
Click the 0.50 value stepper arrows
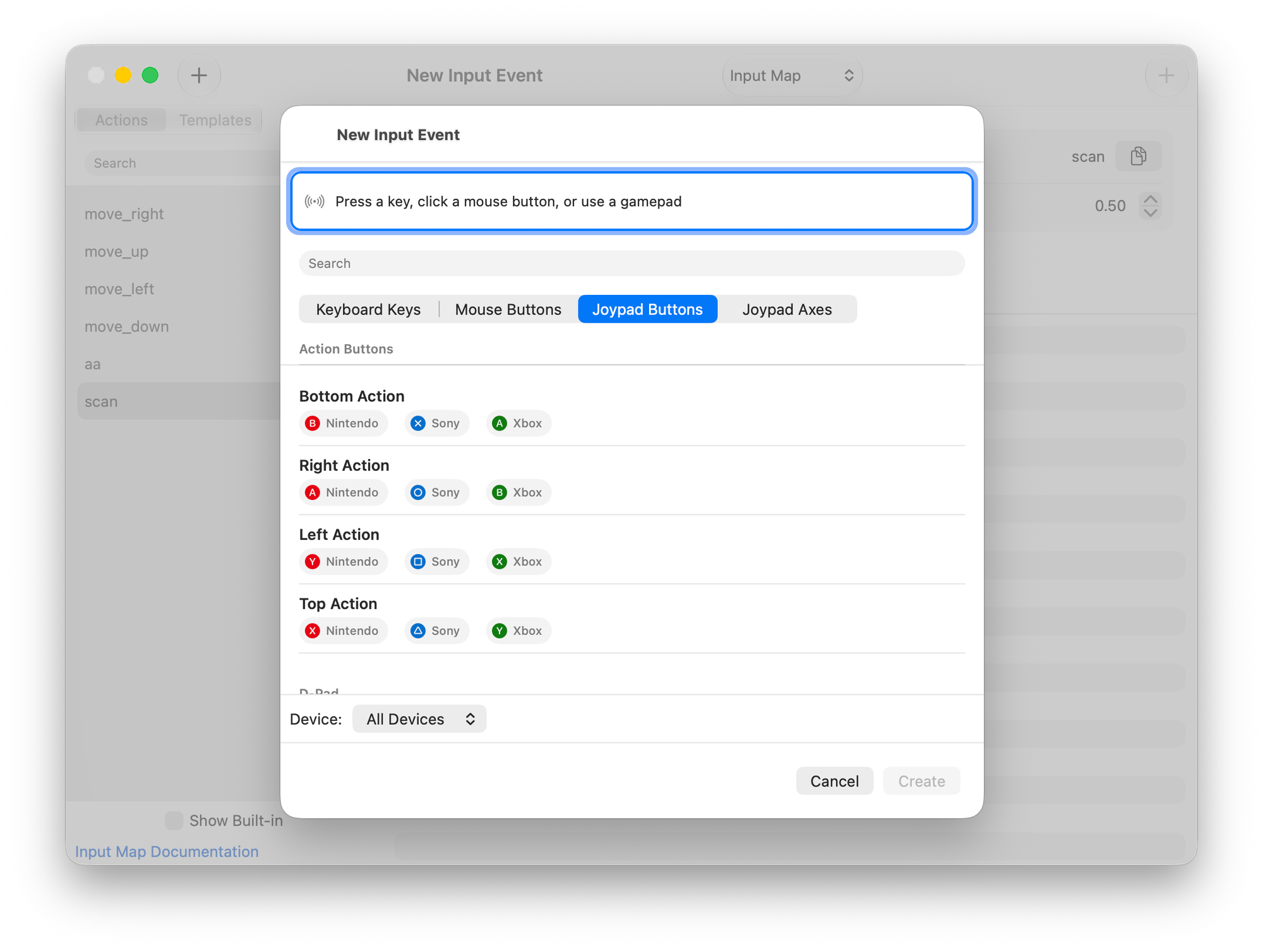[x=1150, y=206]
